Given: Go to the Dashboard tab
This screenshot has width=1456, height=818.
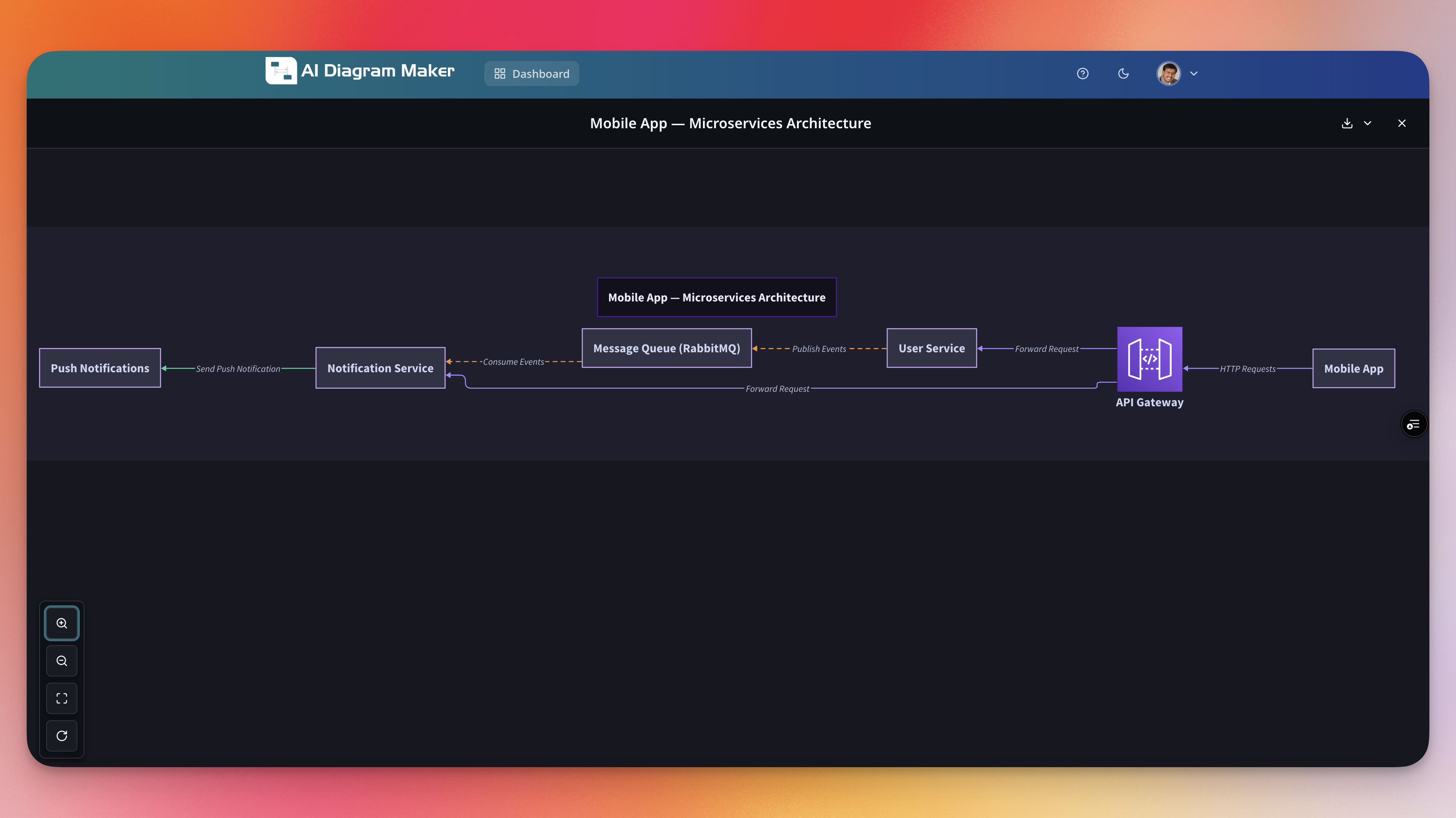Looking at the screenshot, I should click(531, 74).
